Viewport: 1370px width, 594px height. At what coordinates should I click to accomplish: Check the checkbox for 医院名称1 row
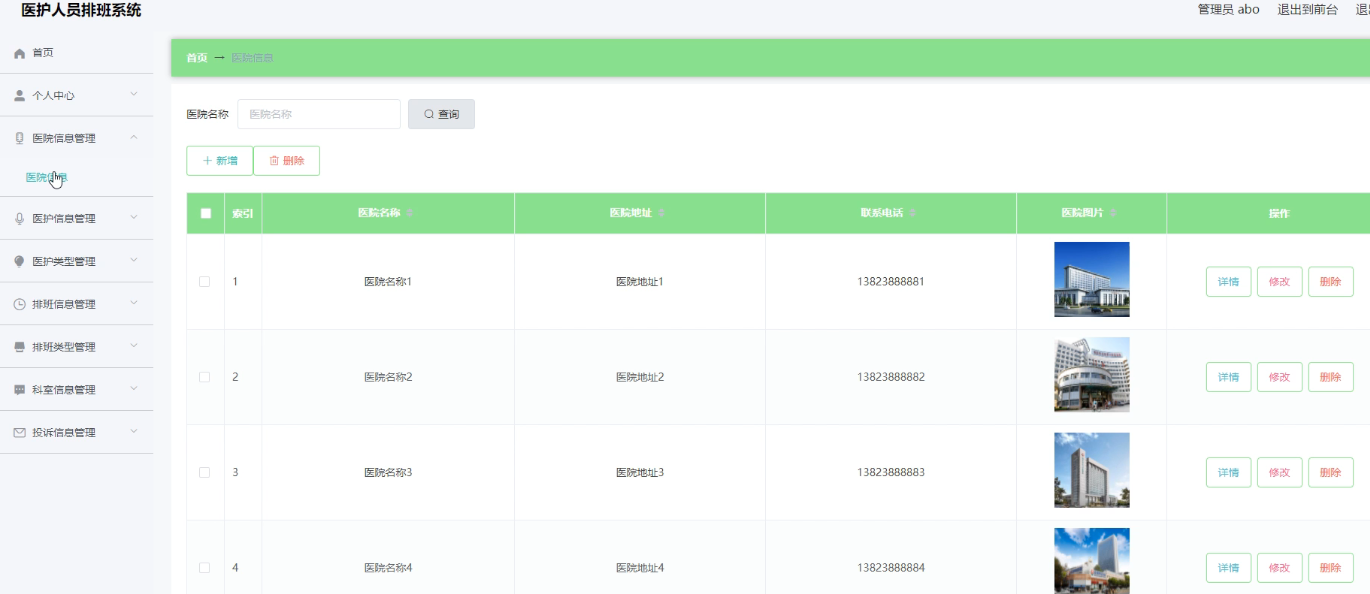coord(204,281)
